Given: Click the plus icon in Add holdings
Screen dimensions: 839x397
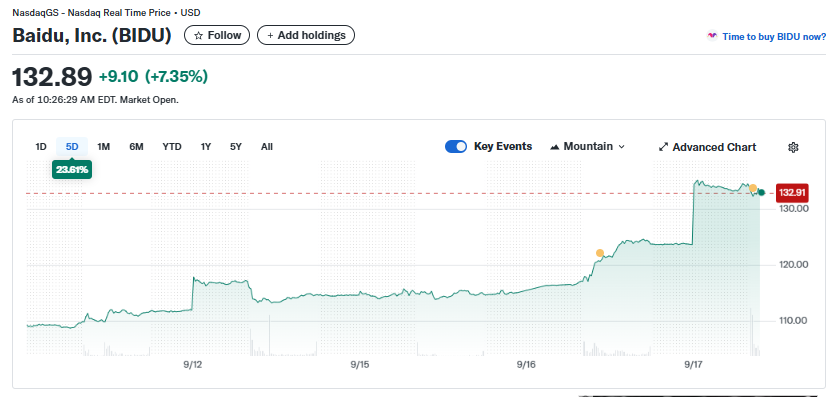Looking at the screenshot, I should (x=270, y=35).
